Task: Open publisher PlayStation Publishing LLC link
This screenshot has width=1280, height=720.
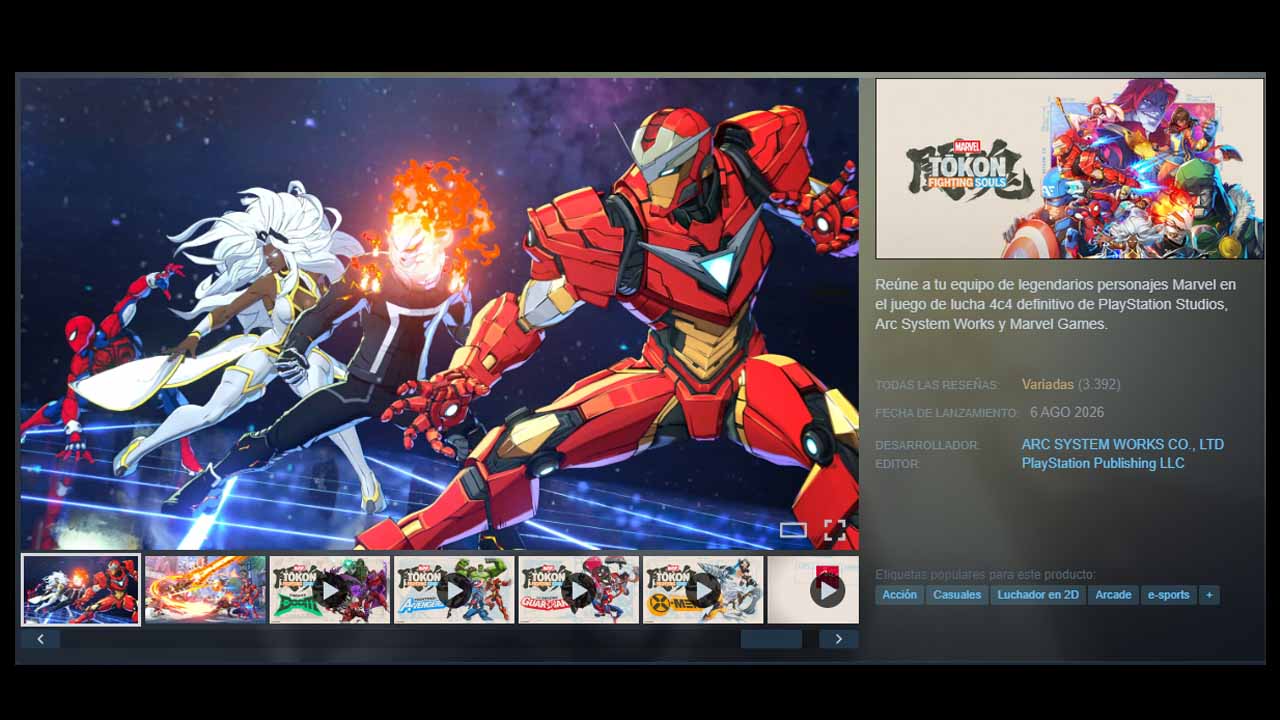Action: (x=1103, y=464)
